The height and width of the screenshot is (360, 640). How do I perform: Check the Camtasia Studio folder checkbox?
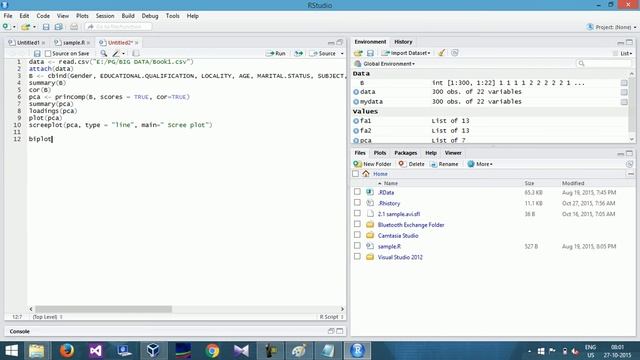coord(357,235)
